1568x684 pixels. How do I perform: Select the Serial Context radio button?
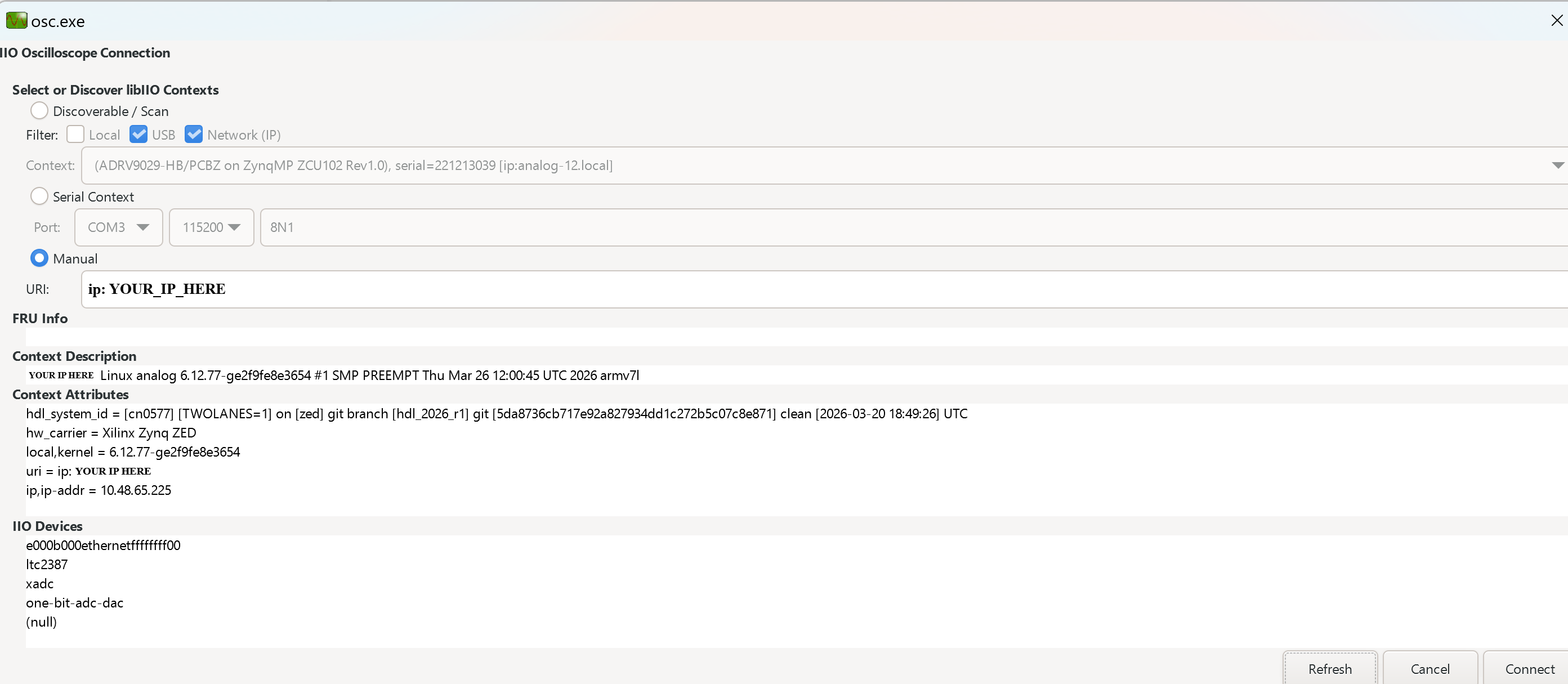tap(39, 196)
